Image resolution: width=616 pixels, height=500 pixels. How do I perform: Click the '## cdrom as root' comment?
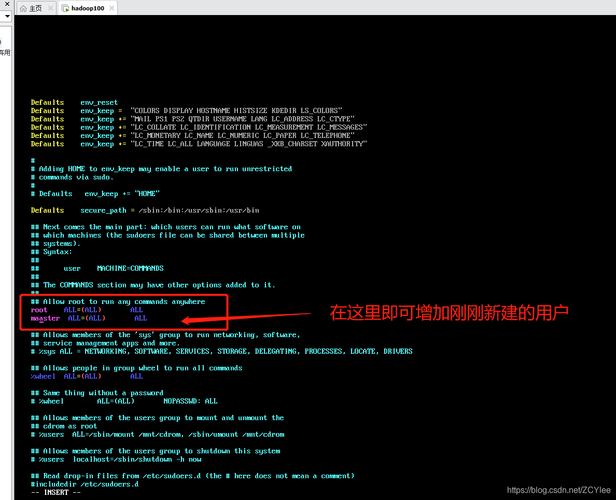(64, 426)
